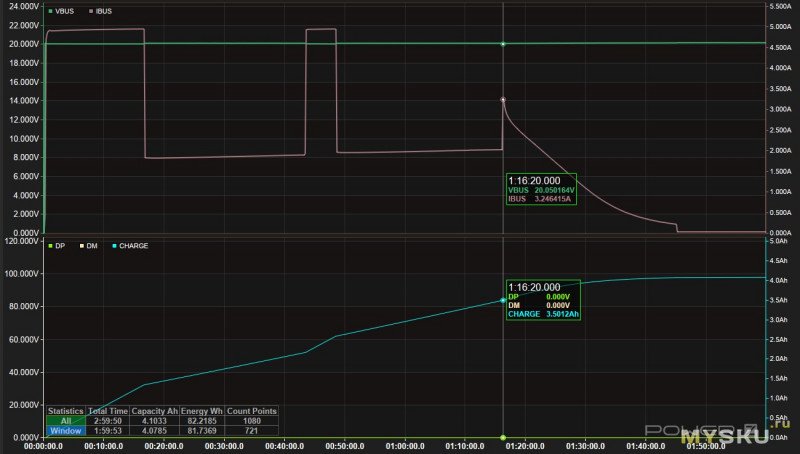Viewport: 800px width, 454px height.
Task: Click the upper tooltip showing VBUS 20.050164V
Action: 541,190
